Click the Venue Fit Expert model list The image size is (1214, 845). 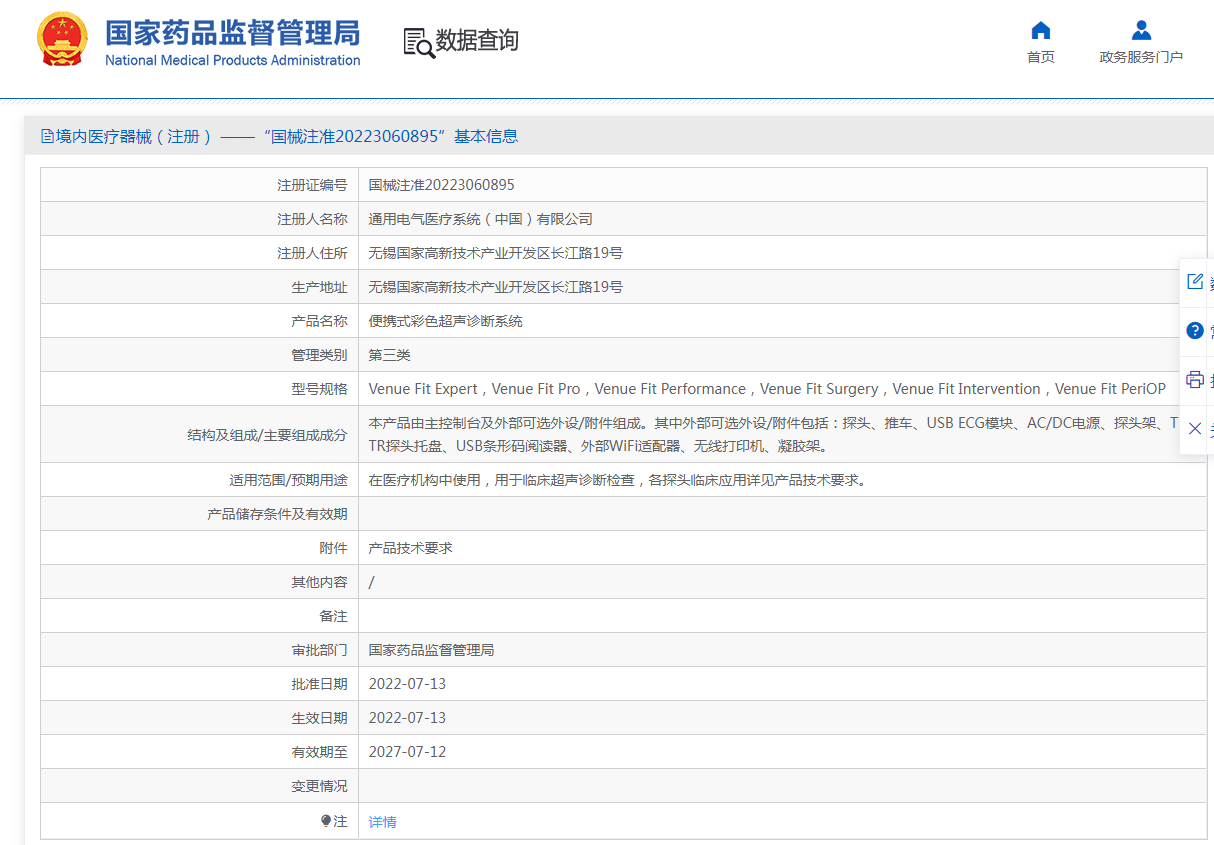[x=767, y=389]
